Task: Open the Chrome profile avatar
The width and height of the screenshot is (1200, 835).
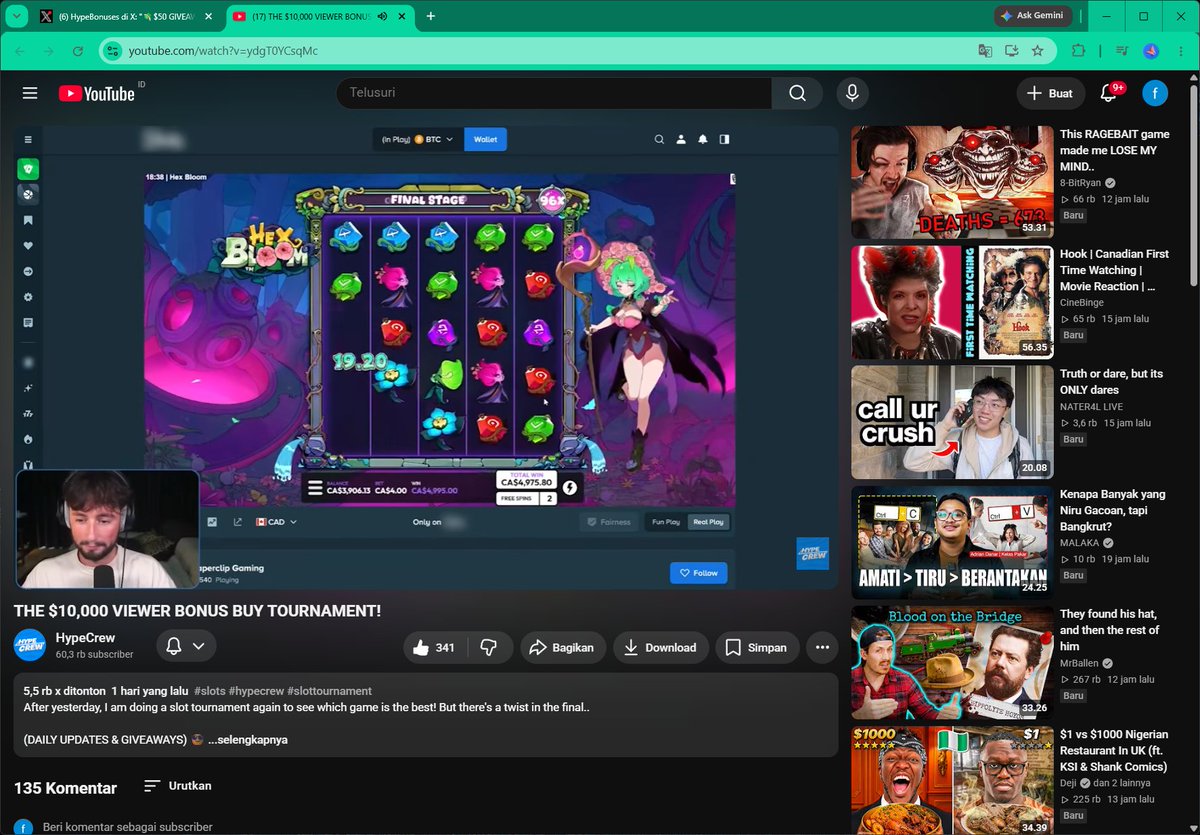Action: coord(1151,50)
